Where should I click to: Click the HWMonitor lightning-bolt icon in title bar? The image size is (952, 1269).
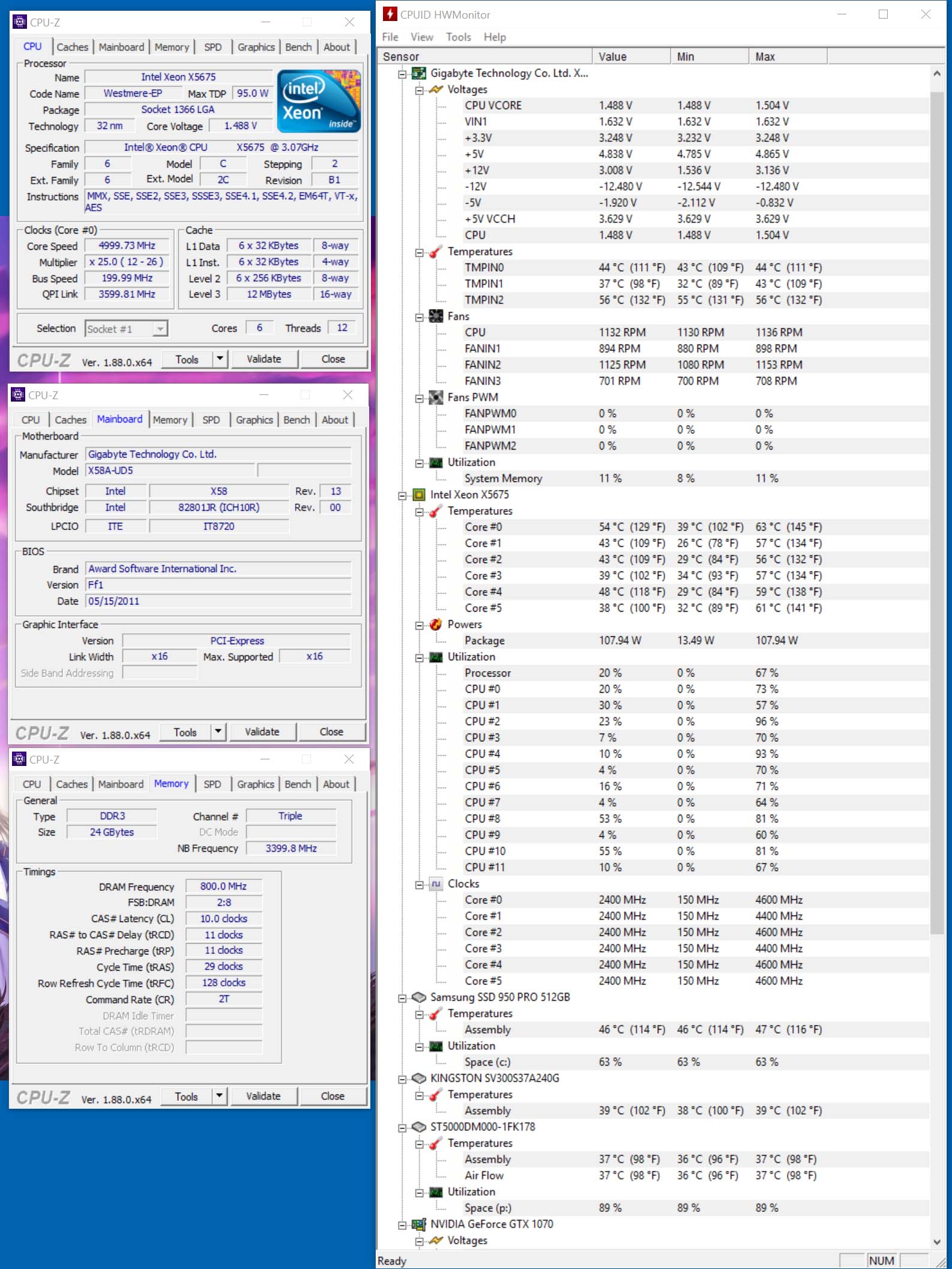point(390,14)
